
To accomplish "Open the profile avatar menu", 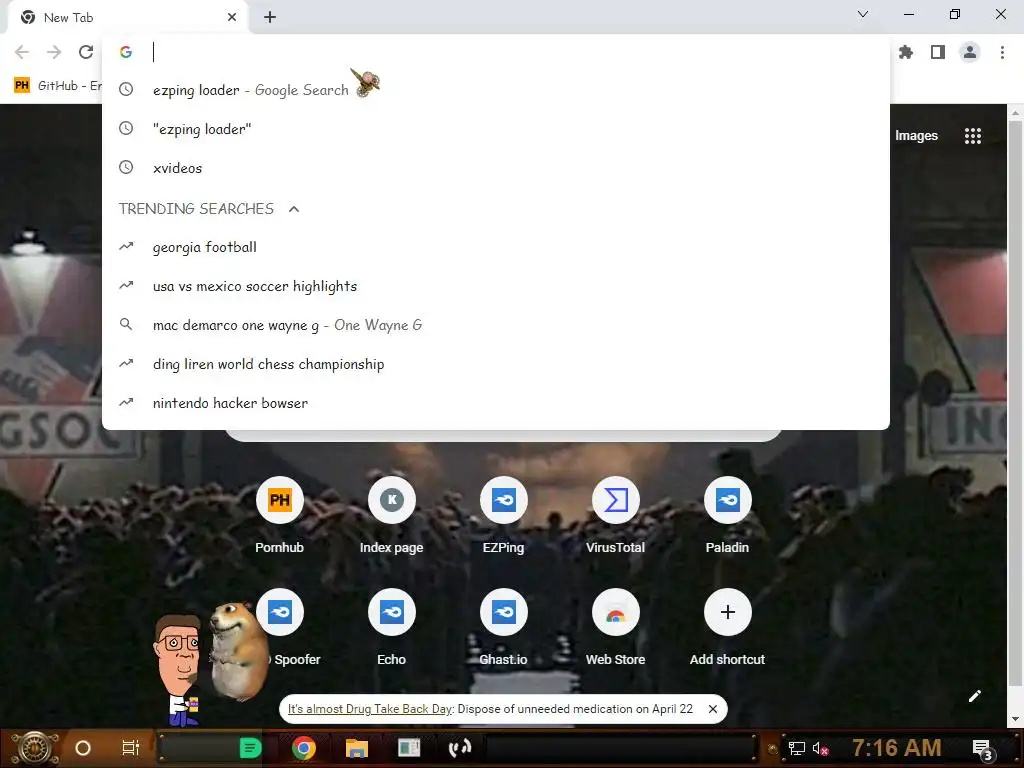I will point(970,52).
